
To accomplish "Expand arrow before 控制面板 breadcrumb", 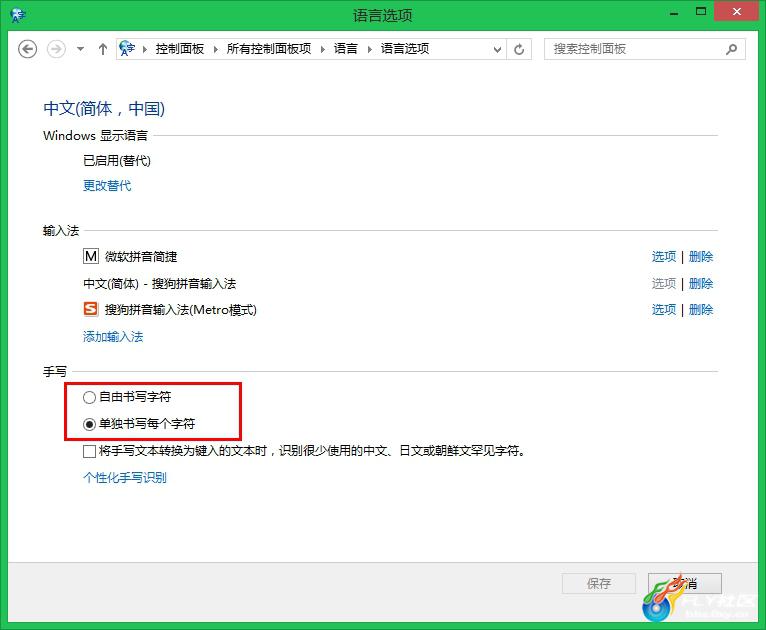I will tap(145, 49).
